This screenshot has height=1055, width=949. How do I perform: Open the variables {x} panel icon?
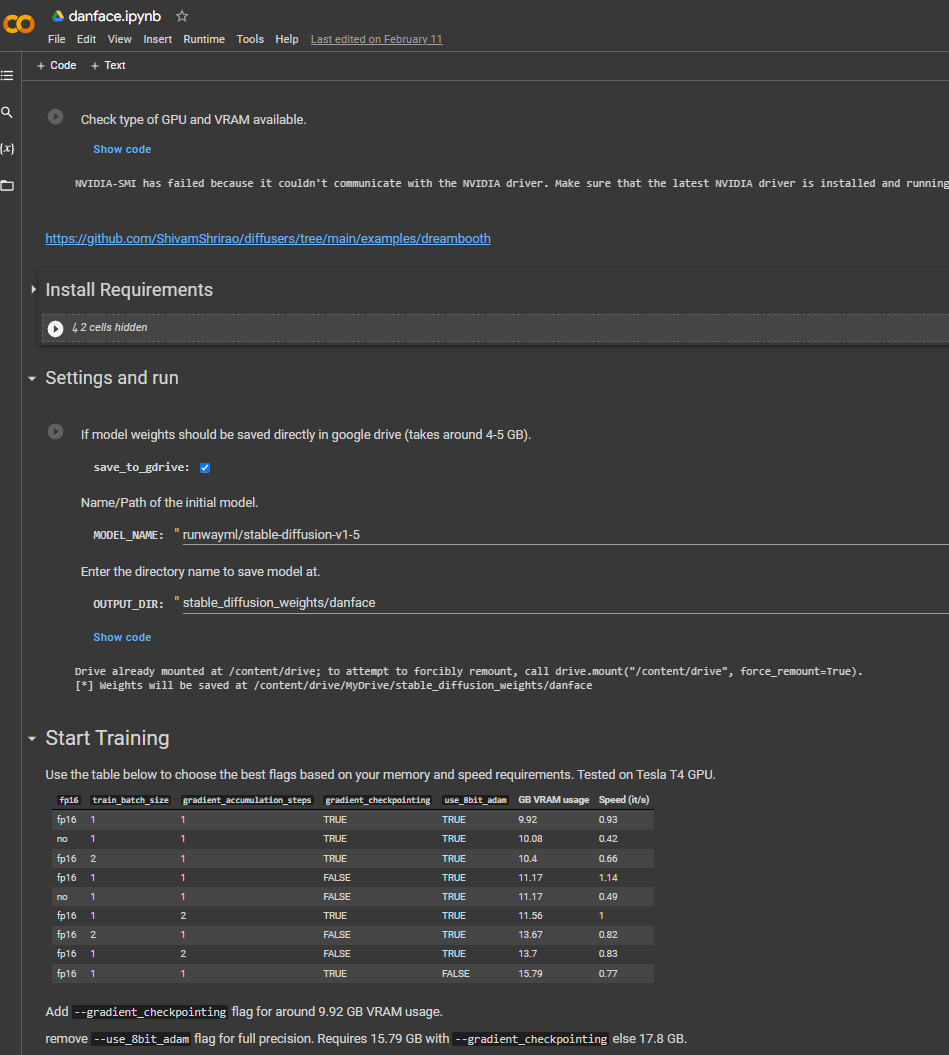pos(7,148)
